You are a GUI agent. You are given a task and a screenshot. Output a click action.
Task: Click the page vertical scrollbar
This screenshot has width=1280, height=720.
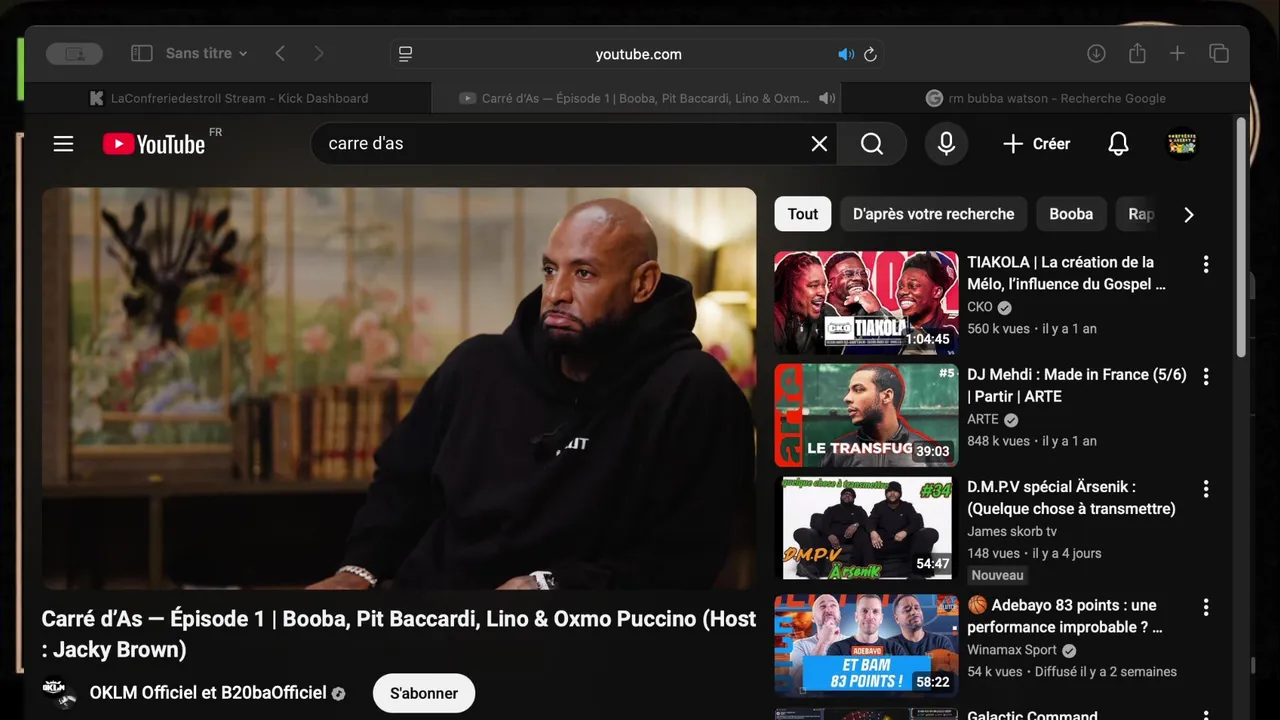[x=1241, y=238]
